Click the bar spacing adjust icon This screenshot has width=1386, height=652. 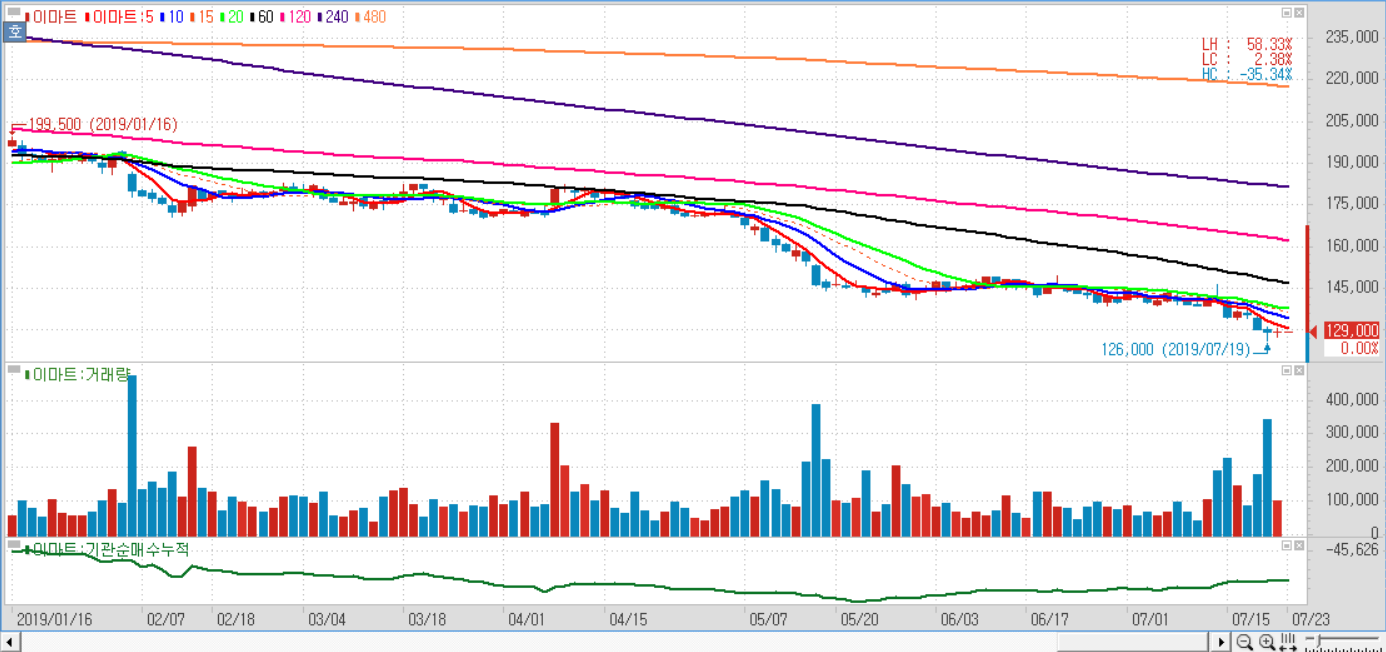1288,642
